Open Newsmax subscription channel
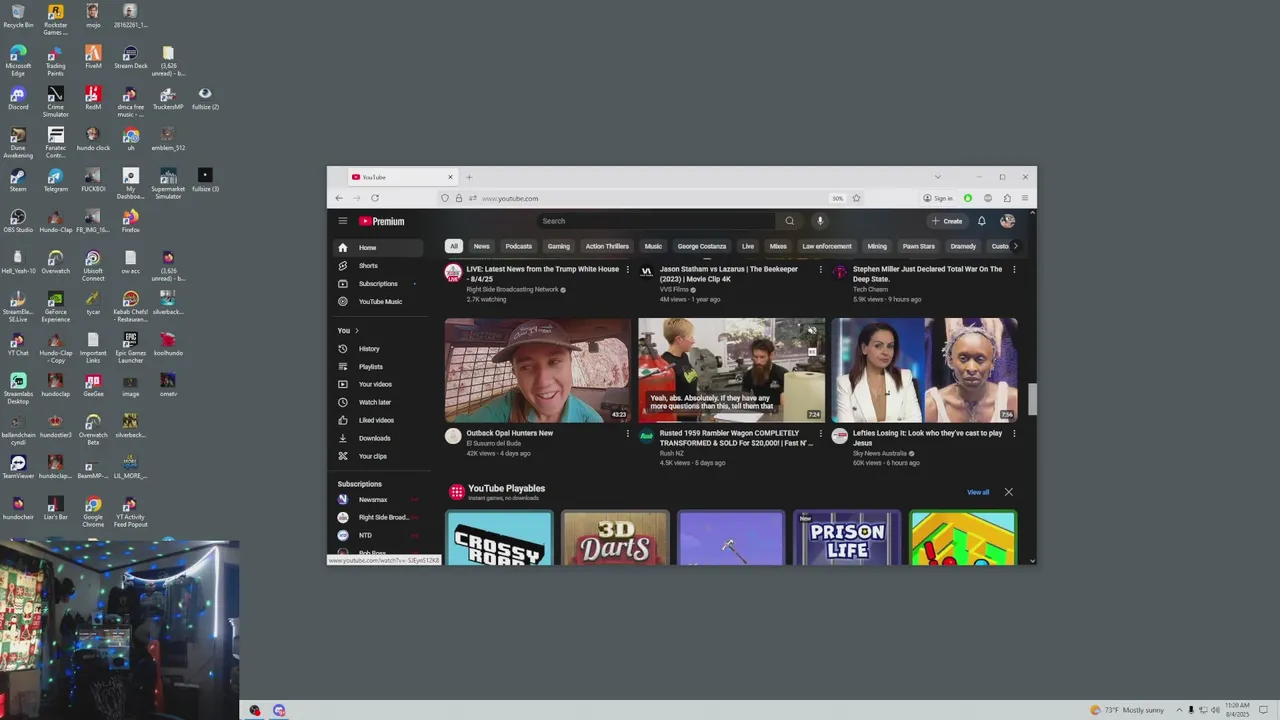The width and height of the screenshot is (1280, 720). point(378,500)
